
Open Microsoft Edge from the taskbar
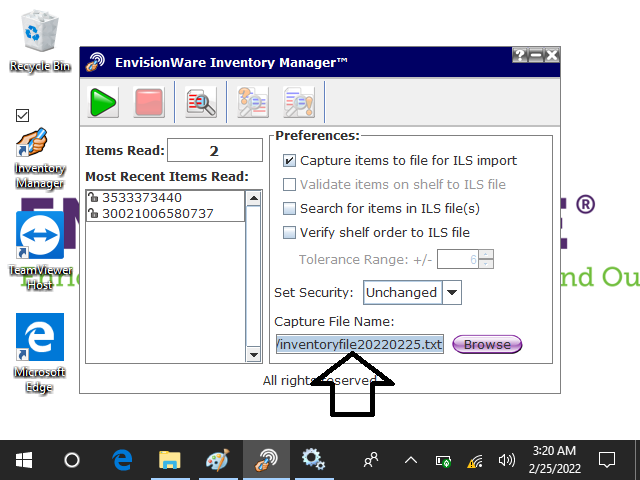point(122,460)
